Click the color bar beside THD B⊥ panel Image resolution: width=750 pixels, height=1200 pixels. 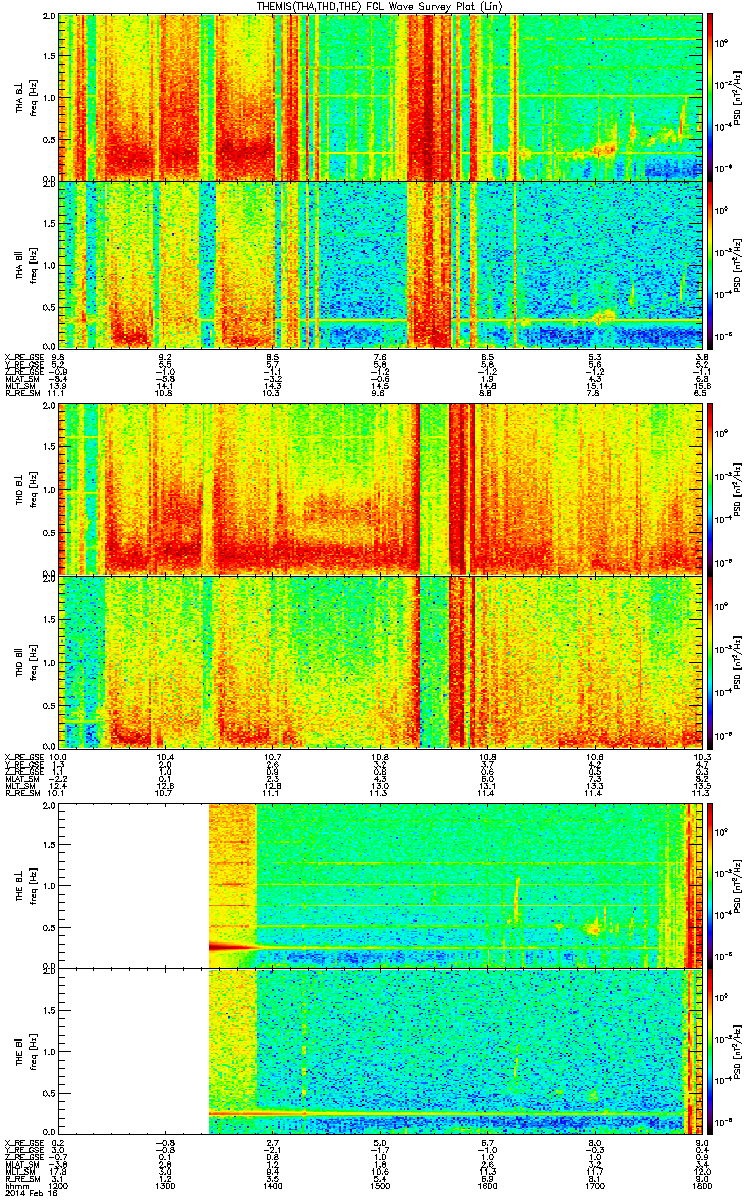point(709,489)
